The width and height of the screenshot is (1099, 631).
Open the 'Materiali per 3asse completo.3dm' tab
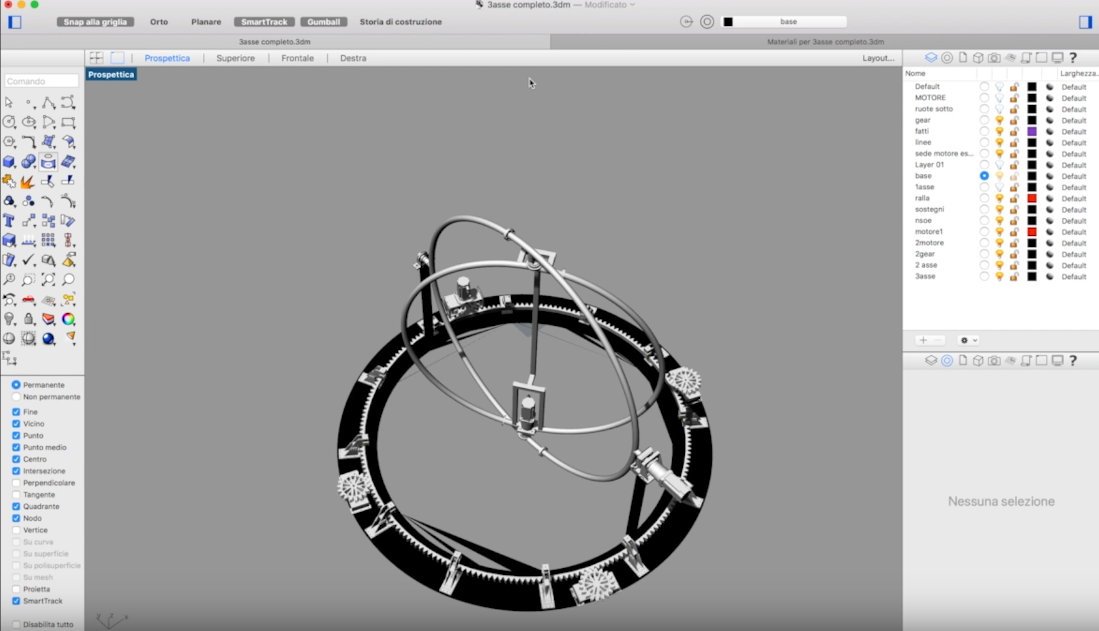[x=825, y=42]
